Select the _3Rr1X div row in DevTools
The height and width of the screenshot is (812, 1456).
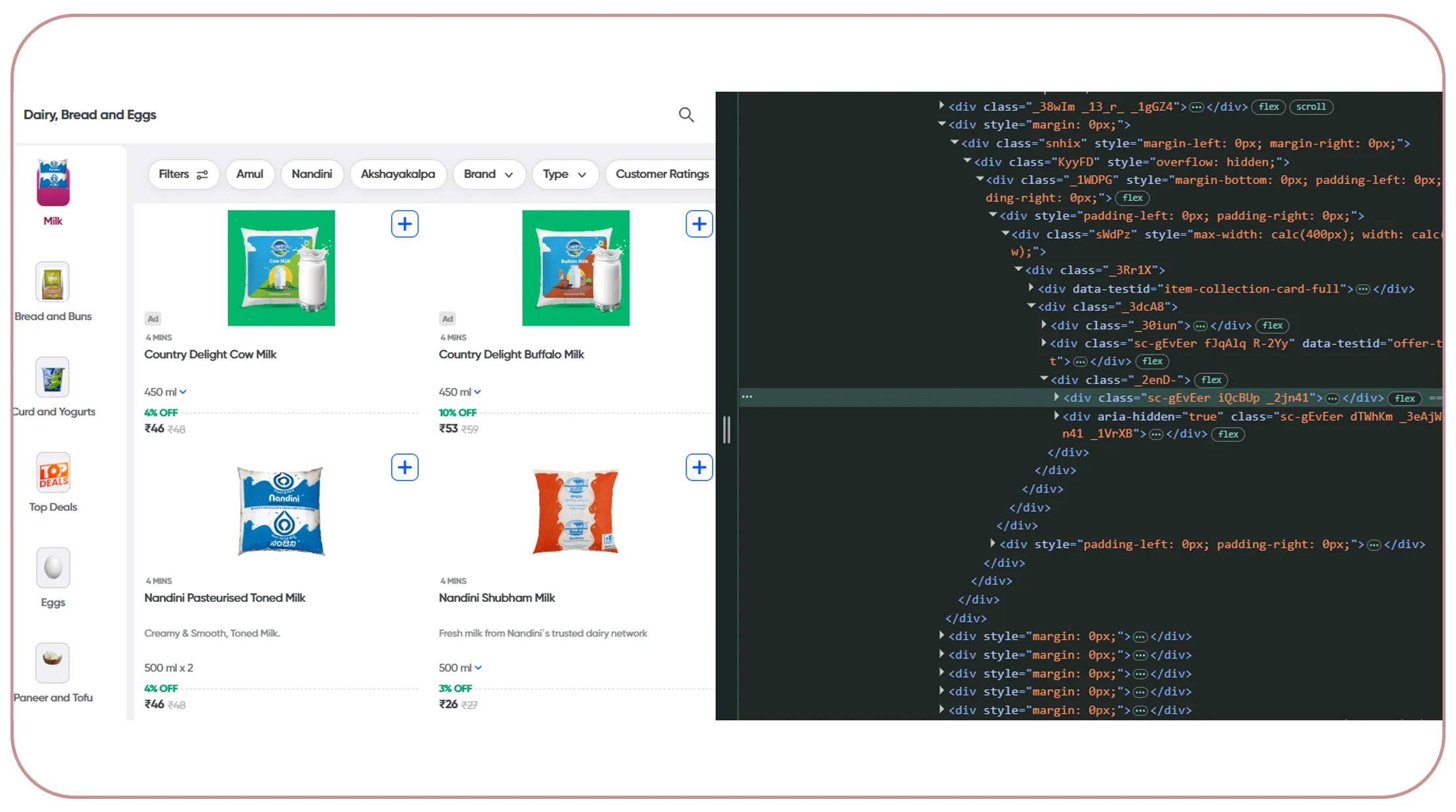click(1095, 270)
